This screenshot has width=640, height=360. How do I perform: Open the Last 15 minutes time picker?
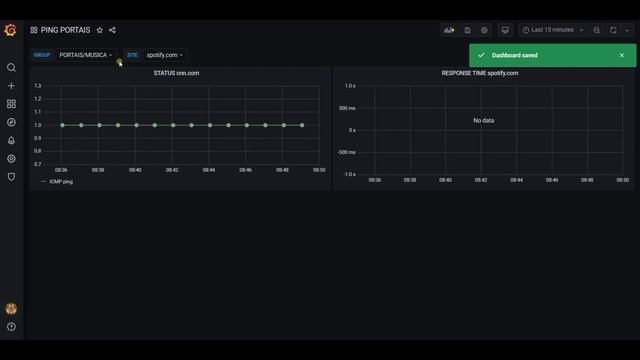553,30
